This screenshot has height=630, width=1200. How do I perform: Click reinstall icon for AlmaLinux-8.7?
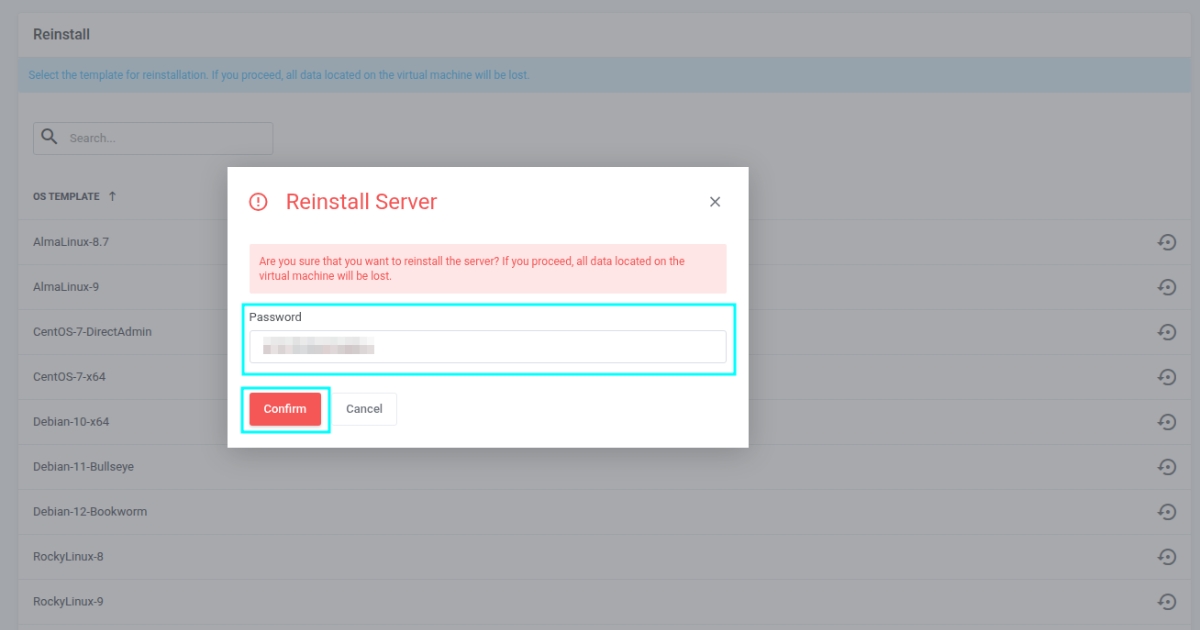[x=1166, y=242]
